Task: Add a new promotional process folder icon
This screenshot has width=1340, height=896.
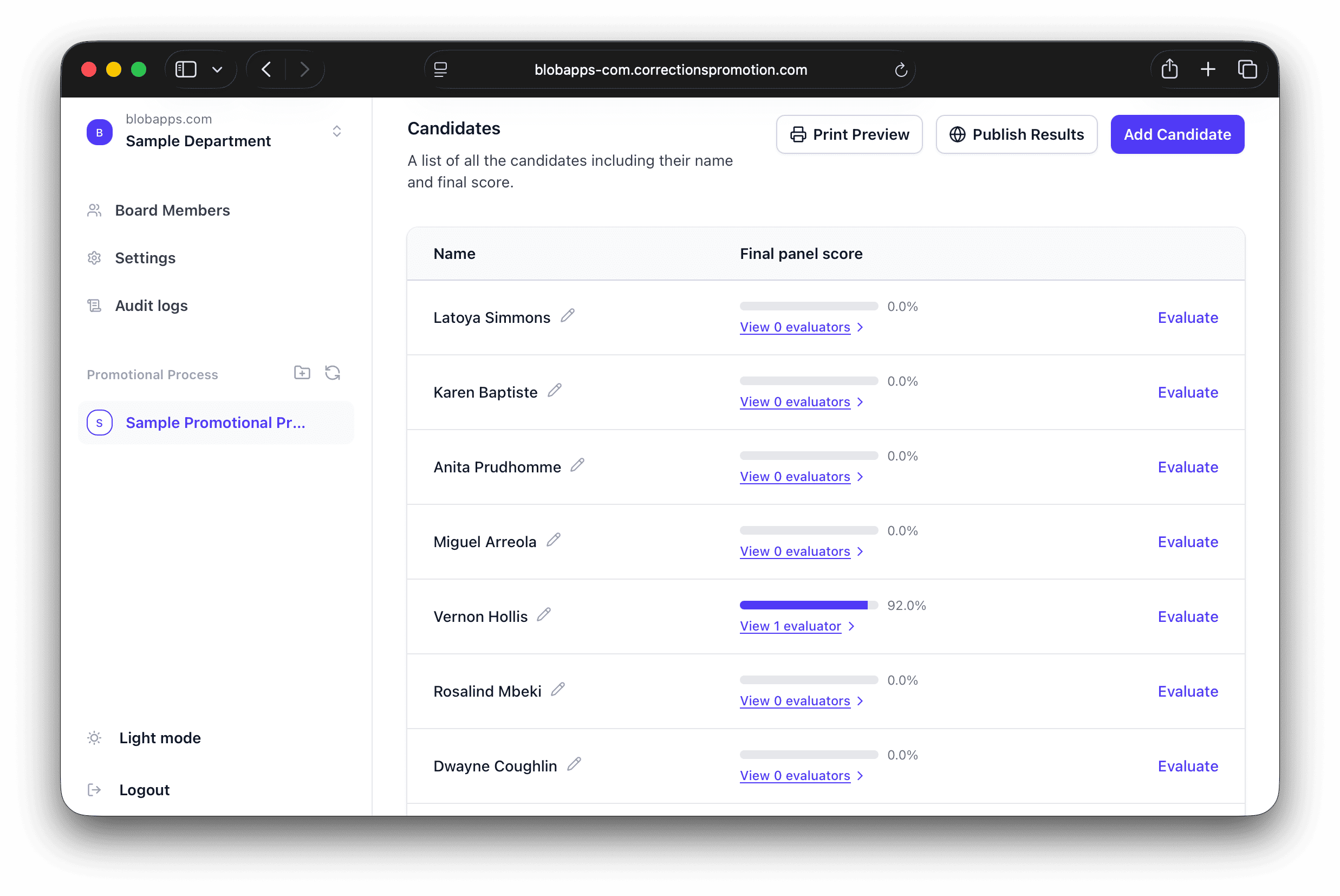Action: [302, 373]
